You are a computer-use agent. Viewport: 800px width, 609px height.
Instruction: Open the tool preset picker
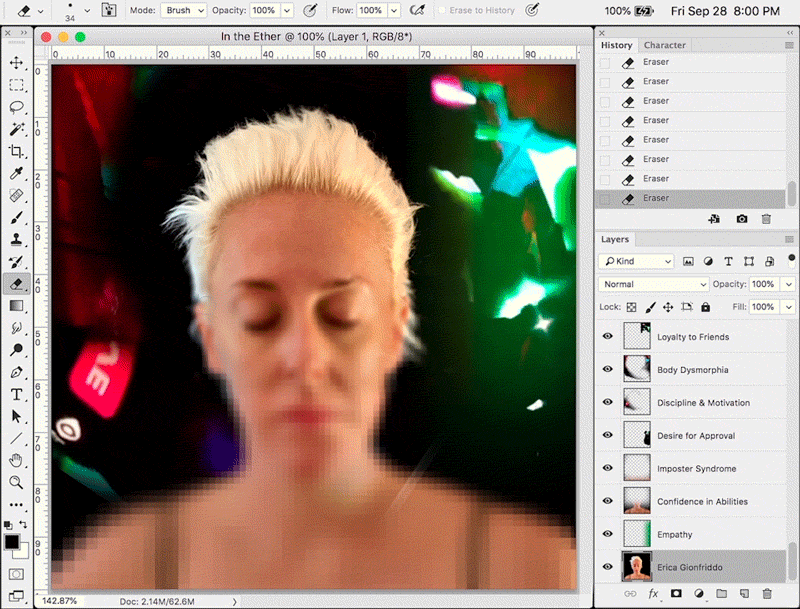click(x=40, y=11)
